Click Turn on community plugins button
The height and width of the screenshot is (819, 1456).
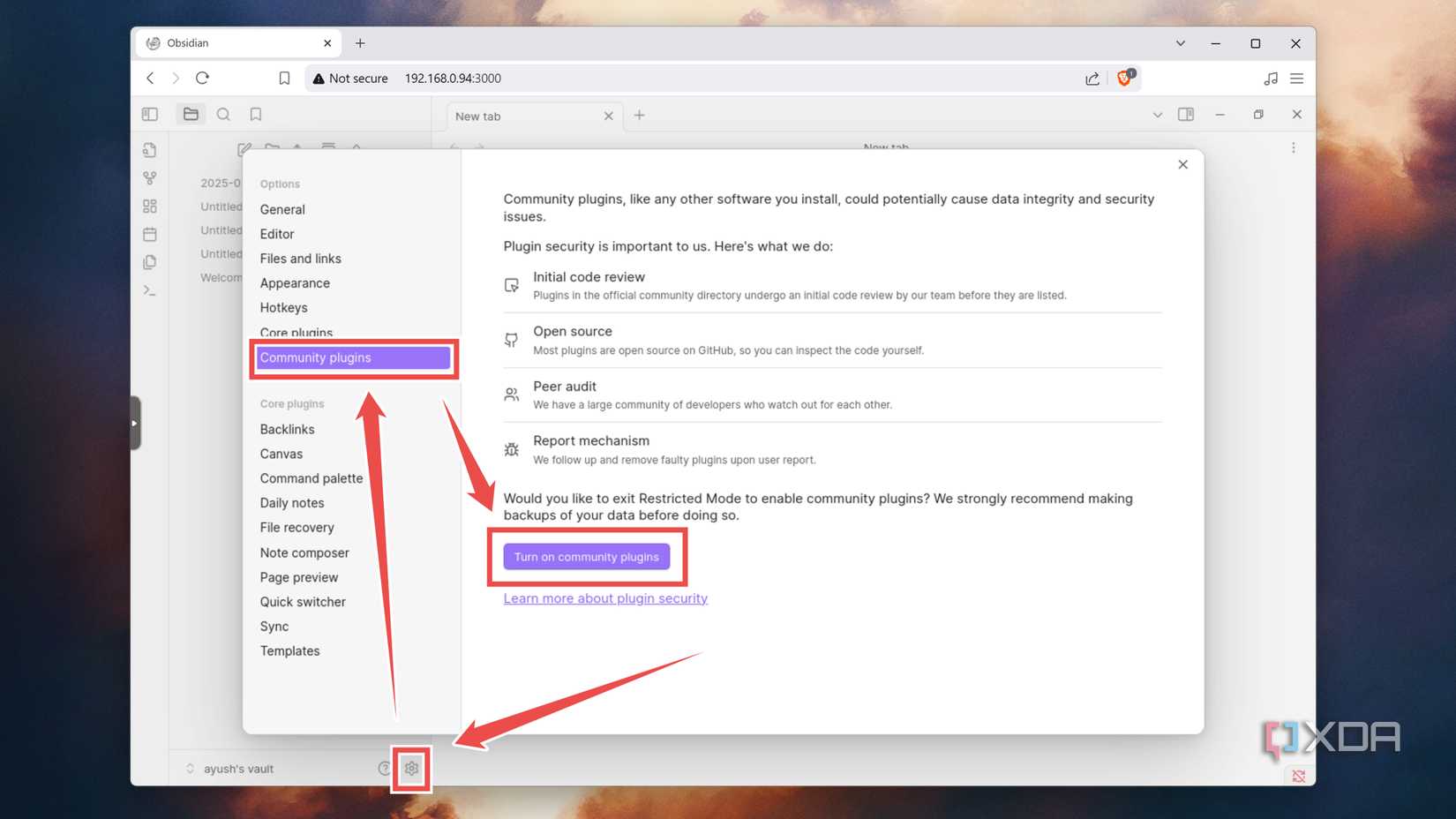coord(587,557)
